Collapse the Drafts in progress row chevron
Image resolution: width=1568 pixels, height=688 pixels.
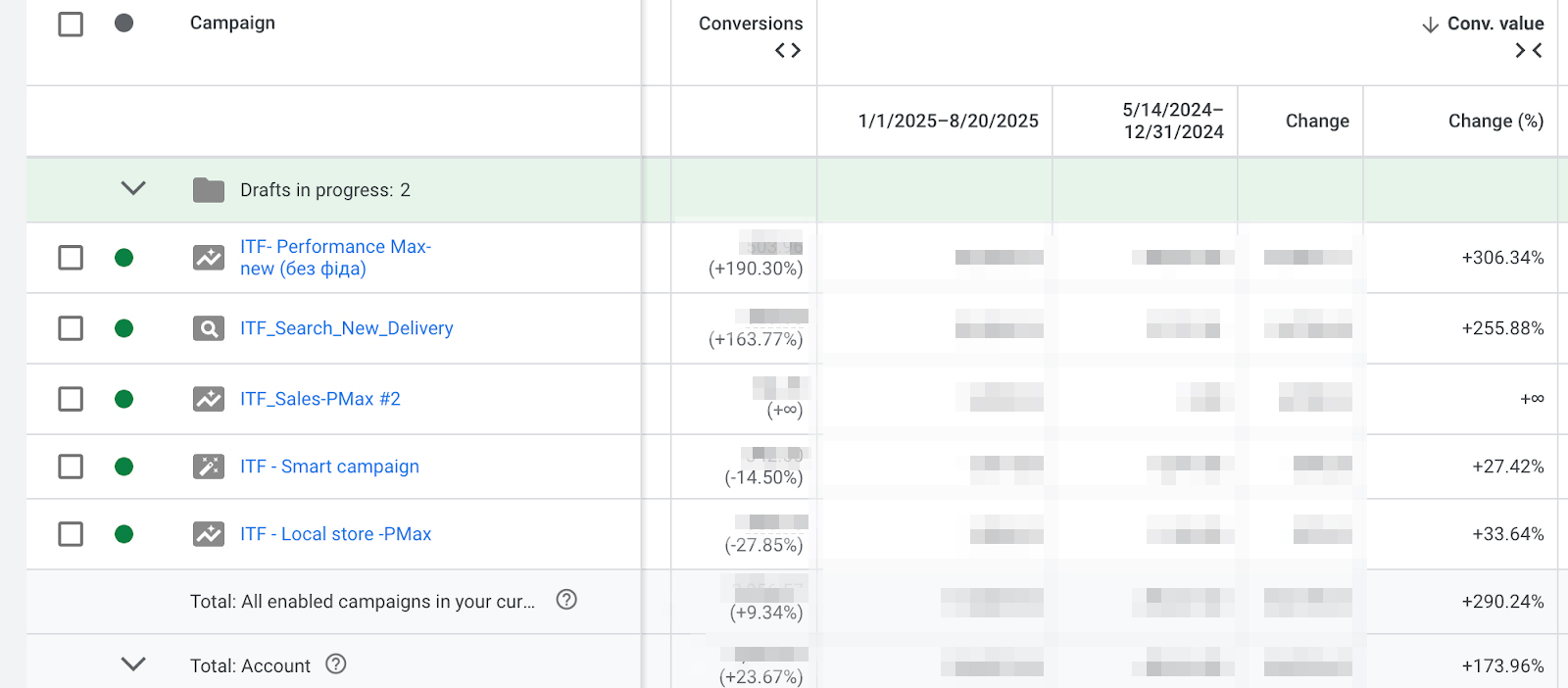133,188
